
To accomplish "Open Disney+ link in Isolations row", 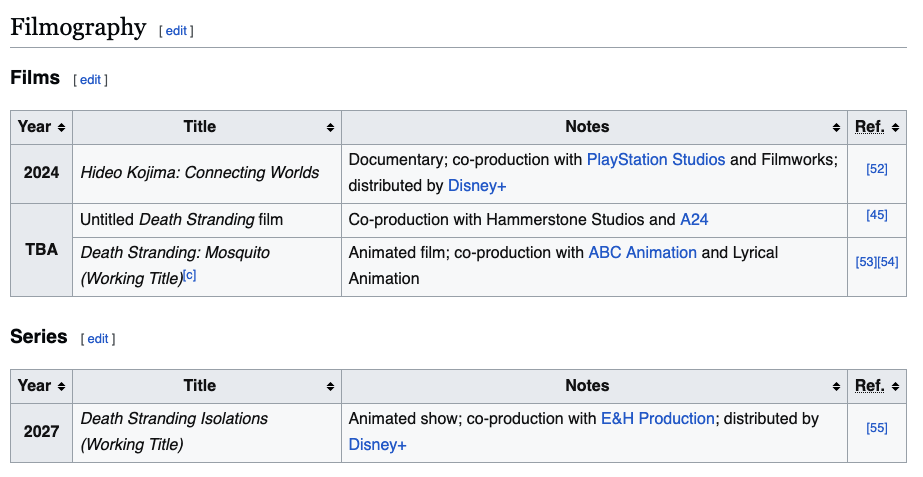I will tap(377, 445).
